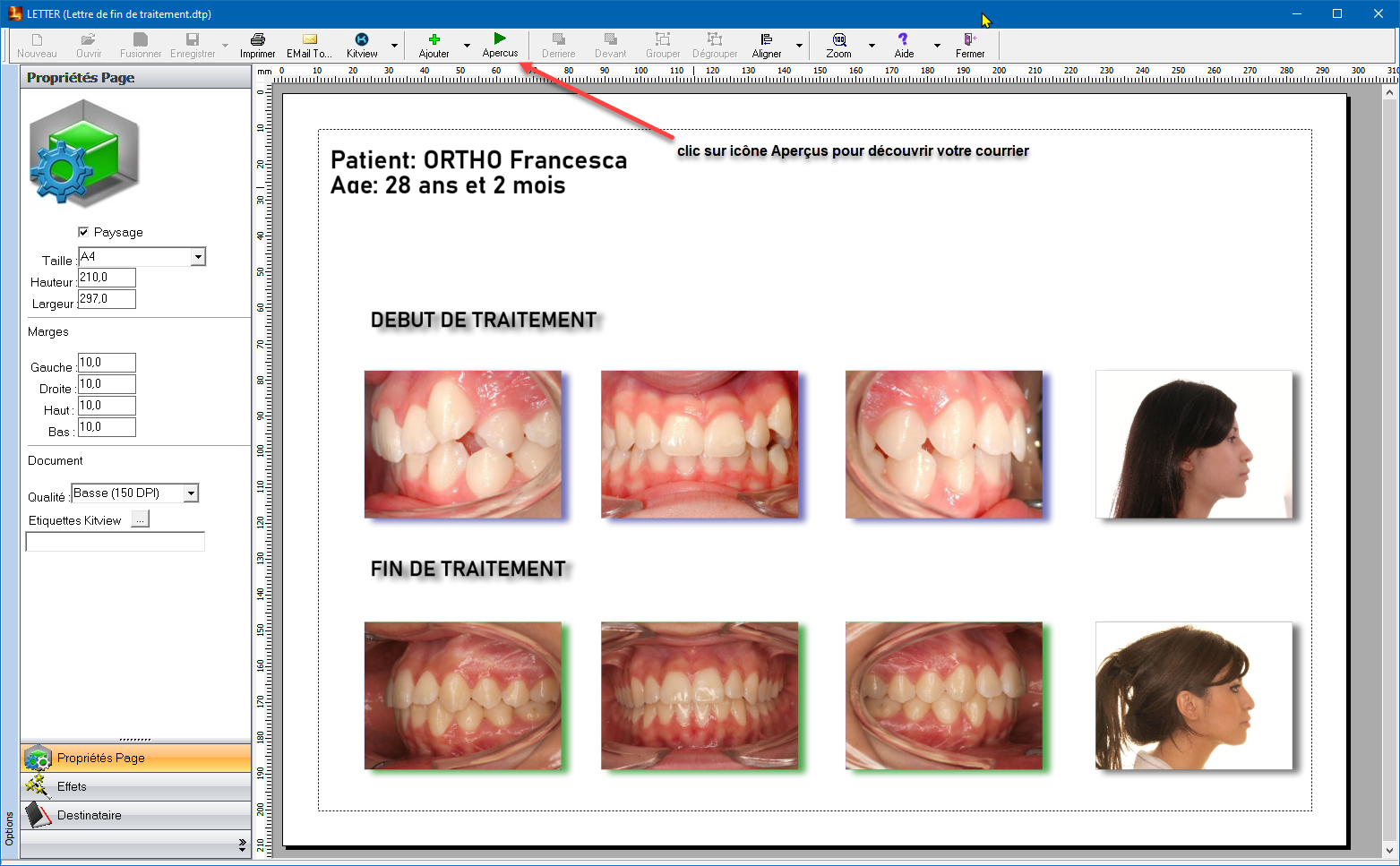Viewport: 1400px width, 866px height.
Task: Expand the Qualité dropdown list
Action: coord(191,493)
